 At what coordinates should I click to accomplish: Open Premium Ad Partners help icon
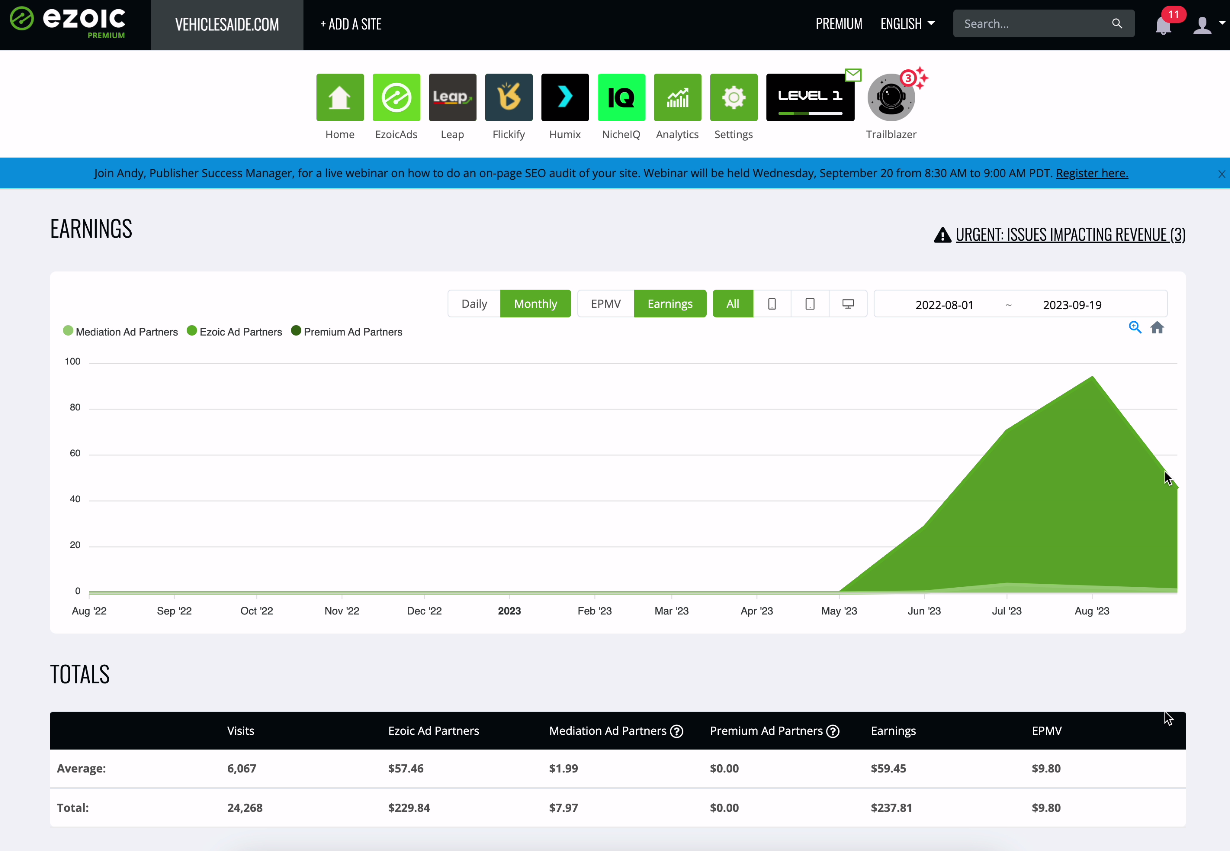(x=833, y=731)
